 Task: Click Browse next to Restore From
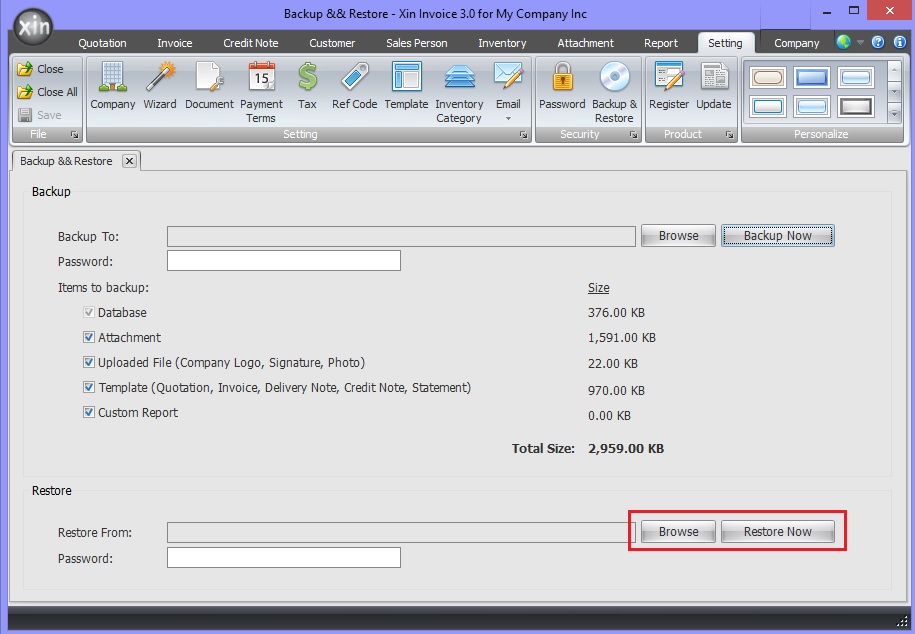pyautogui.click(x=678, y=532)
